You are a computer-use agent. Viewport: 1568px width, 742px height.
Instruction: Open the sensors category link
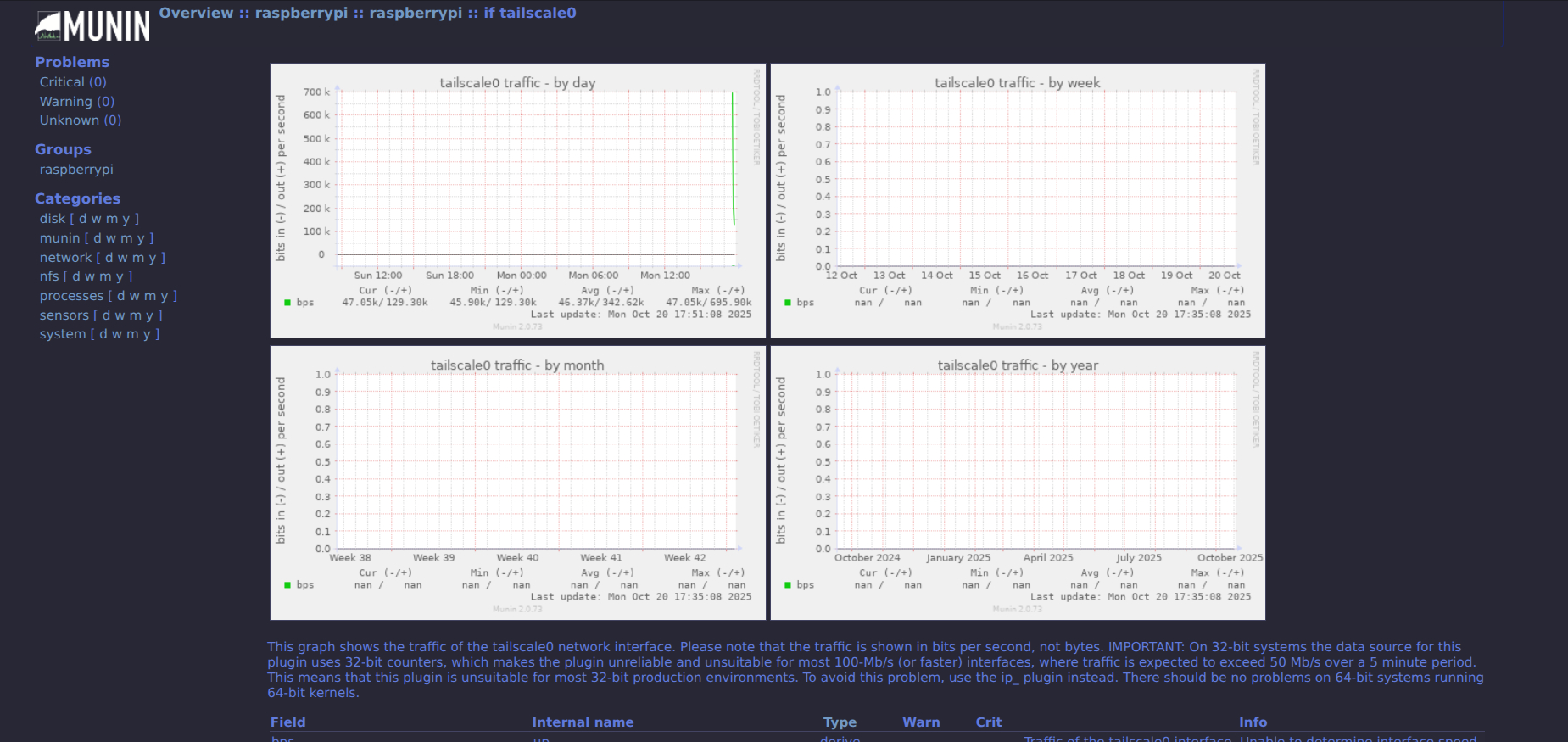coord(64,315)
